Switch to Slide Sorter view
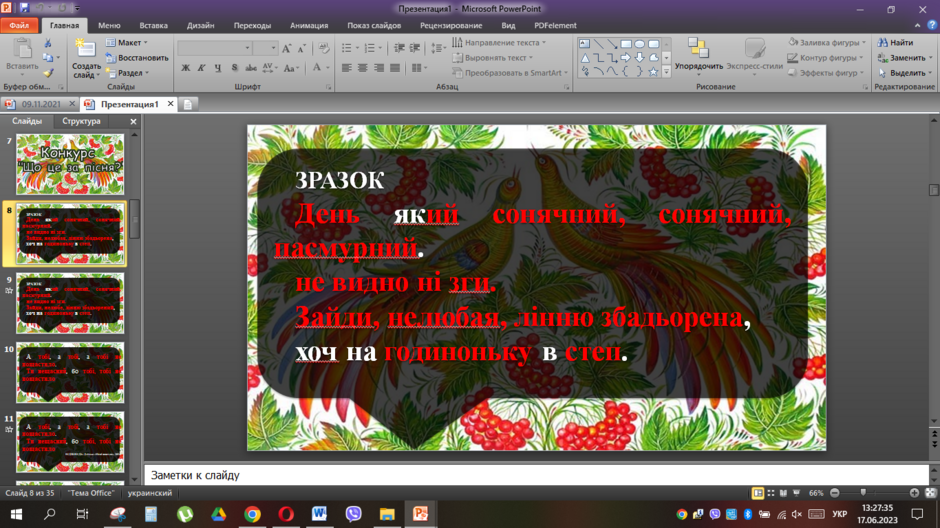The image size is (940, 528). tap(771, 493)
